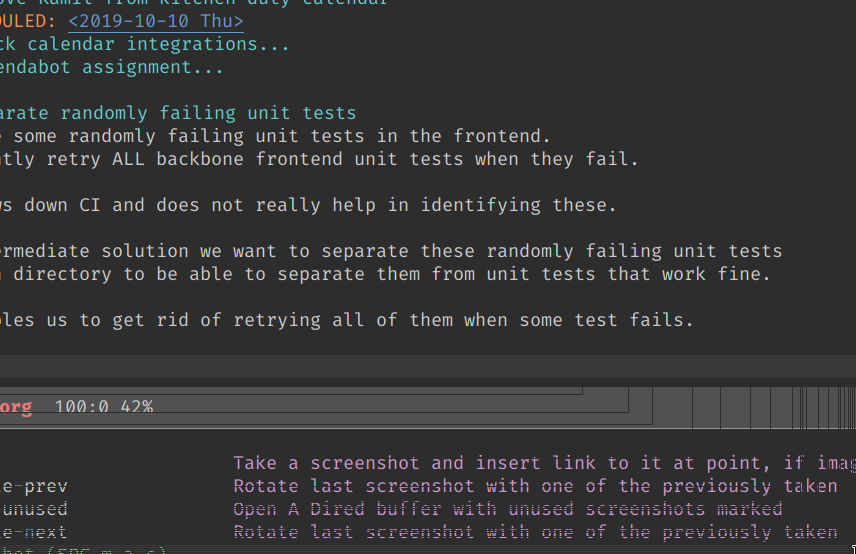Image resolution: width=856 pixels, height=554 pixels.
Task: Open the 2019-10-10 Thu scheduled date link
Action: [x=155, y=21]
